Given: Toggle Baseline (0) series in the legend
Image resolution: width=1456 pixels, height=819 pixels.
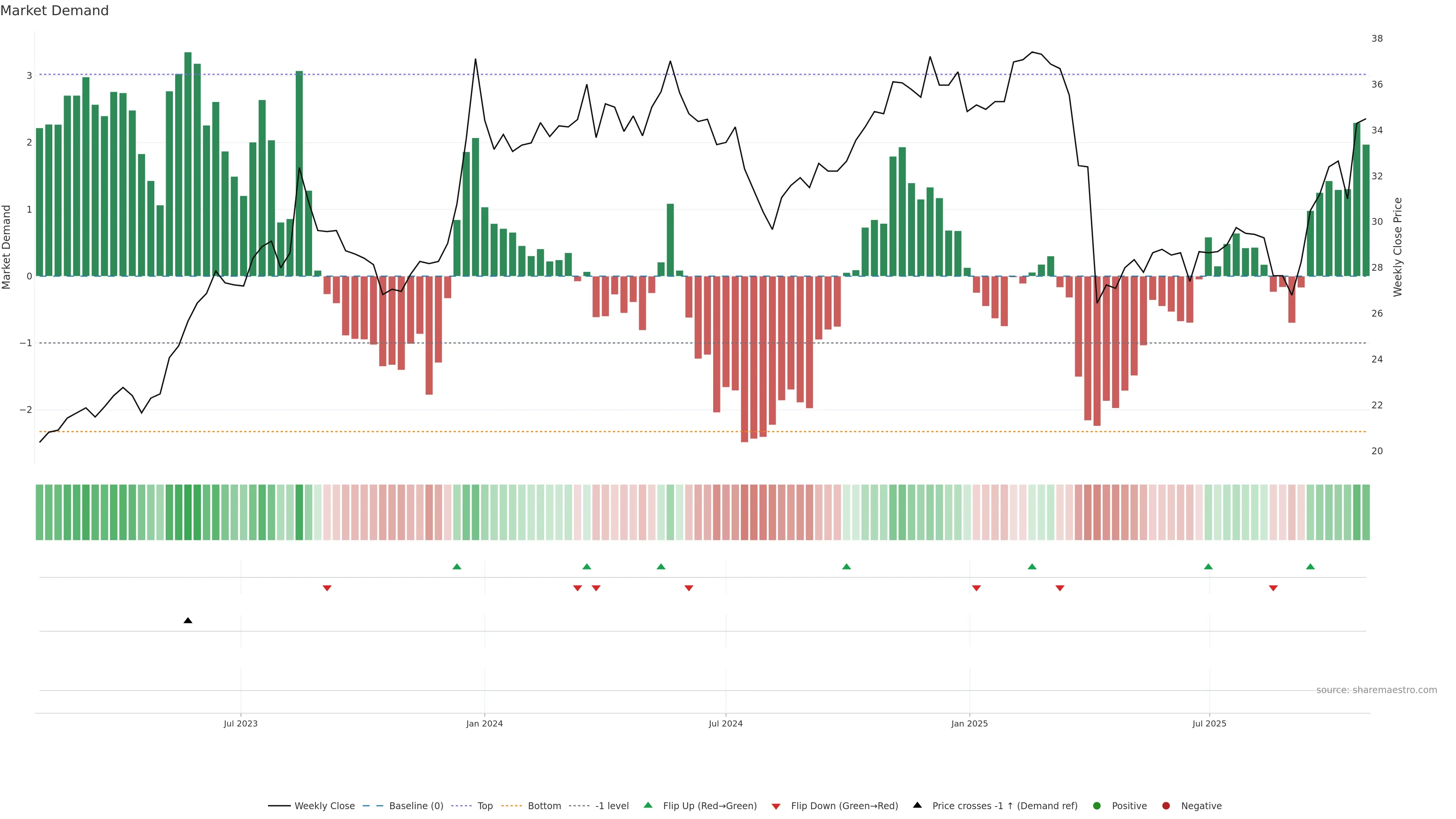Looking at the screenshot, I should [416, 806].
